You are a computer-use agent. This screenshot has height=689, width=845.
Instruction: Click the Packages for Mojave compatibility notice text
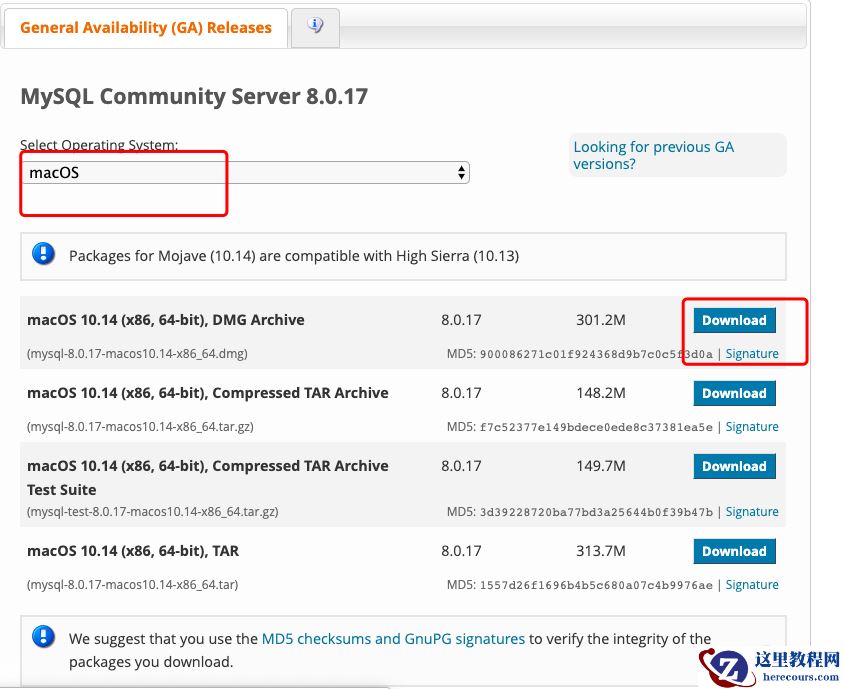[294, 256]
